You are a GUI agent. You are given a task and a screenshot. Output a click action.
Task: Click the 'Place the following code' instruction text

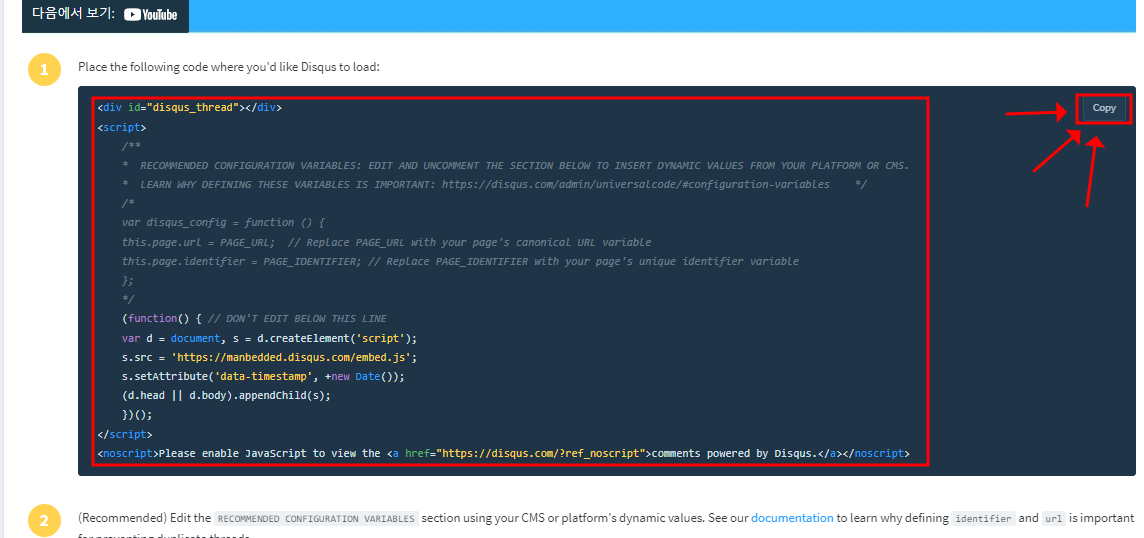[229, 67]
